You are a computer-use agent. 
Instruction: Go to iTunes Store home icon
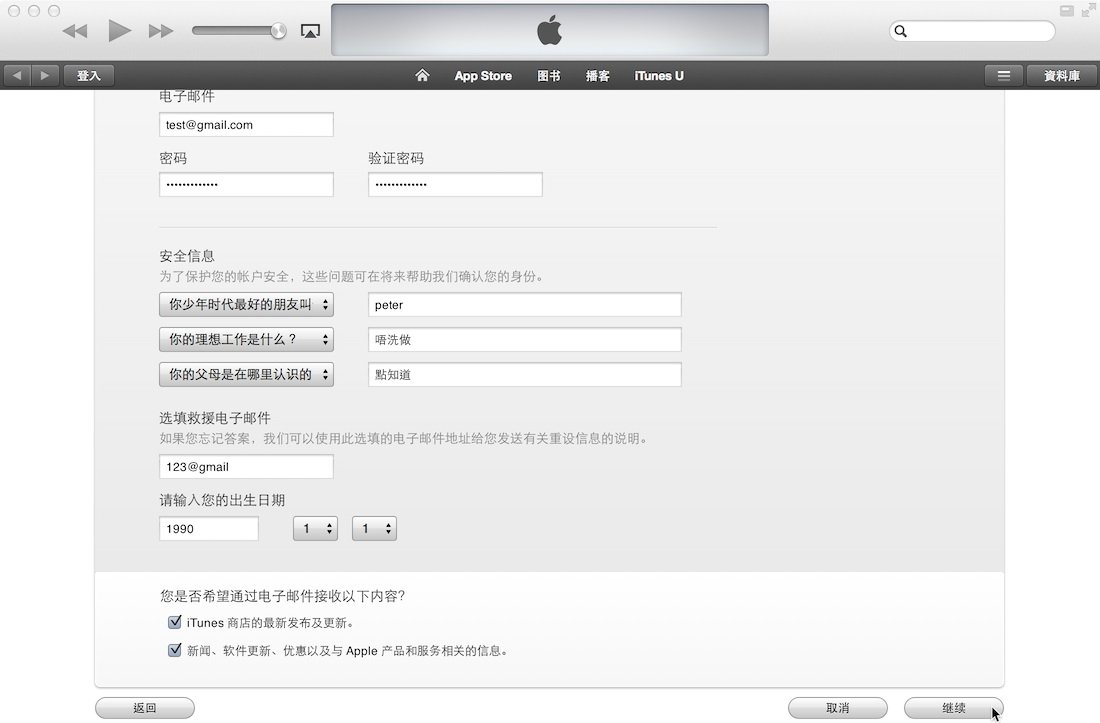pyautogui.click(x=422, y=76)
